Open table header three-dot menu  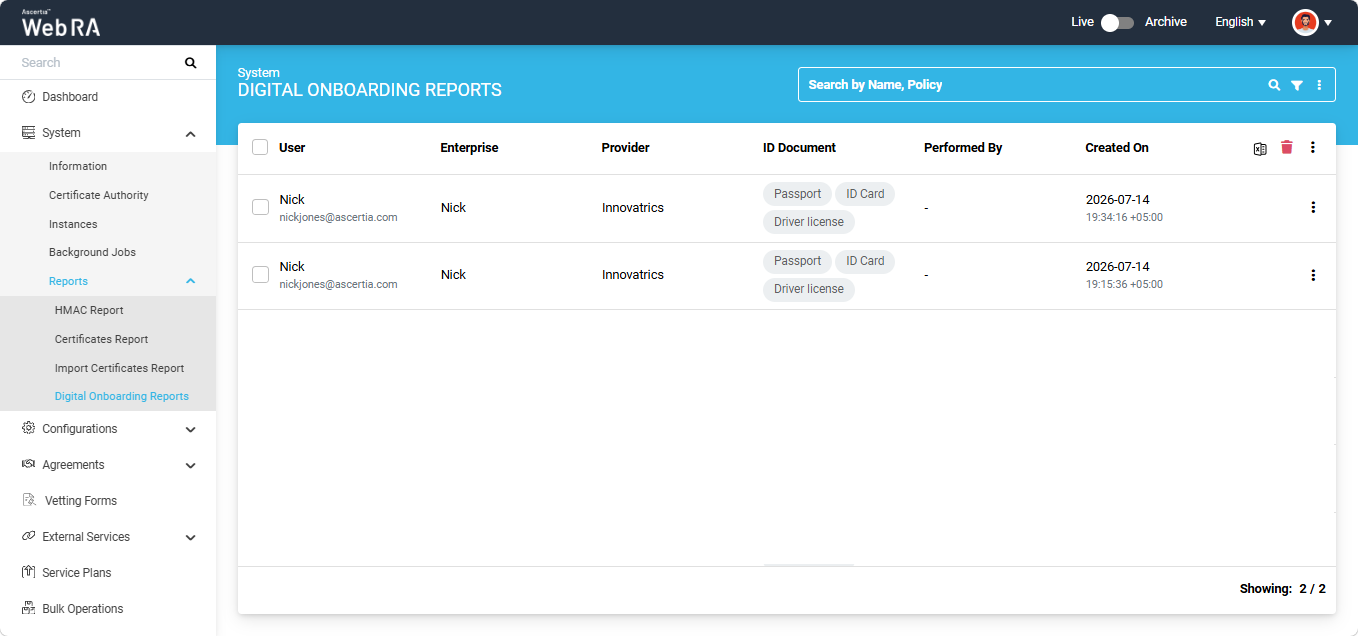(1313, 147)
